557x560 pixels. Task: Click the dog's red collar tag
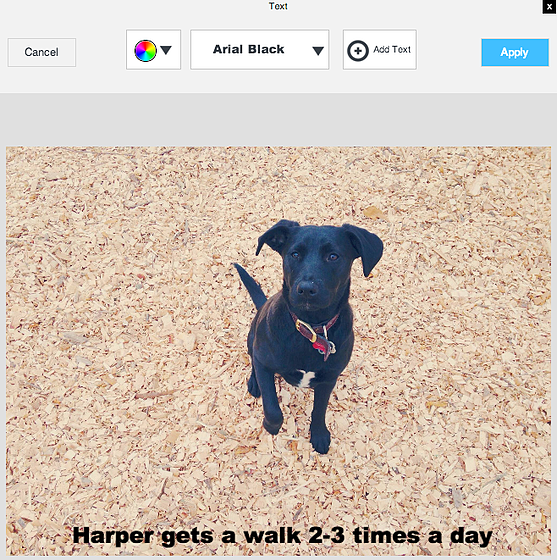[x=323, y=345]
